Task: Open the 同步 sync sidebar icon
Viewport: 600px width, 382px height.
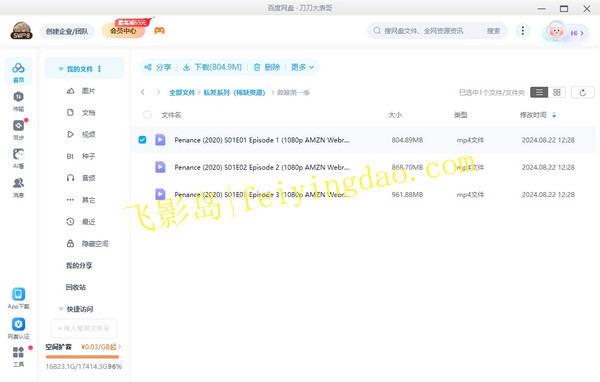Action: 18,129
